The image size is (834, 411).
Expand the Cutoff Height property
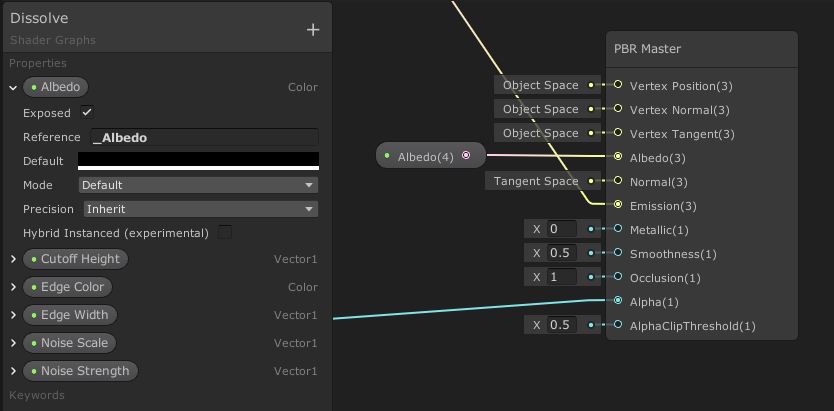click(x=13, y=259)
